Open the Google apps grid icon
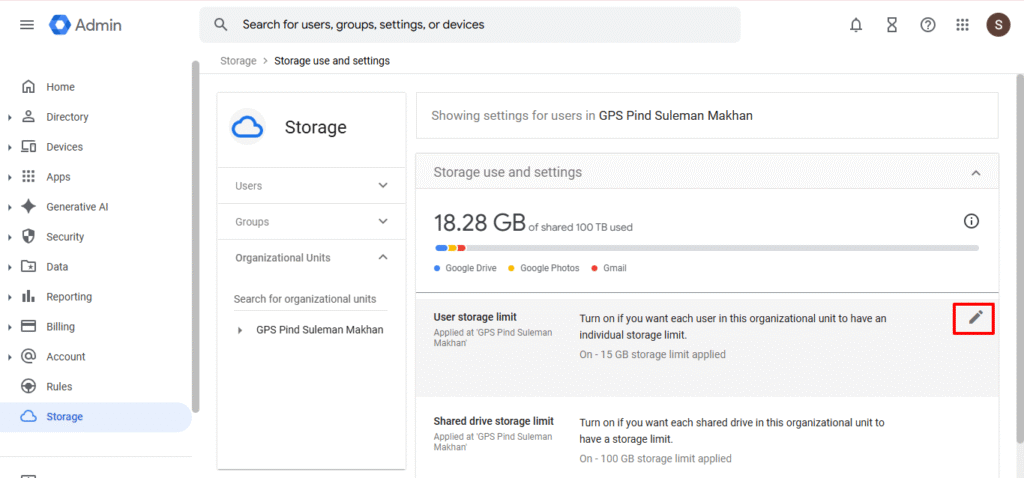Screen dimensions: 1024x478 (x=962, y=25)
